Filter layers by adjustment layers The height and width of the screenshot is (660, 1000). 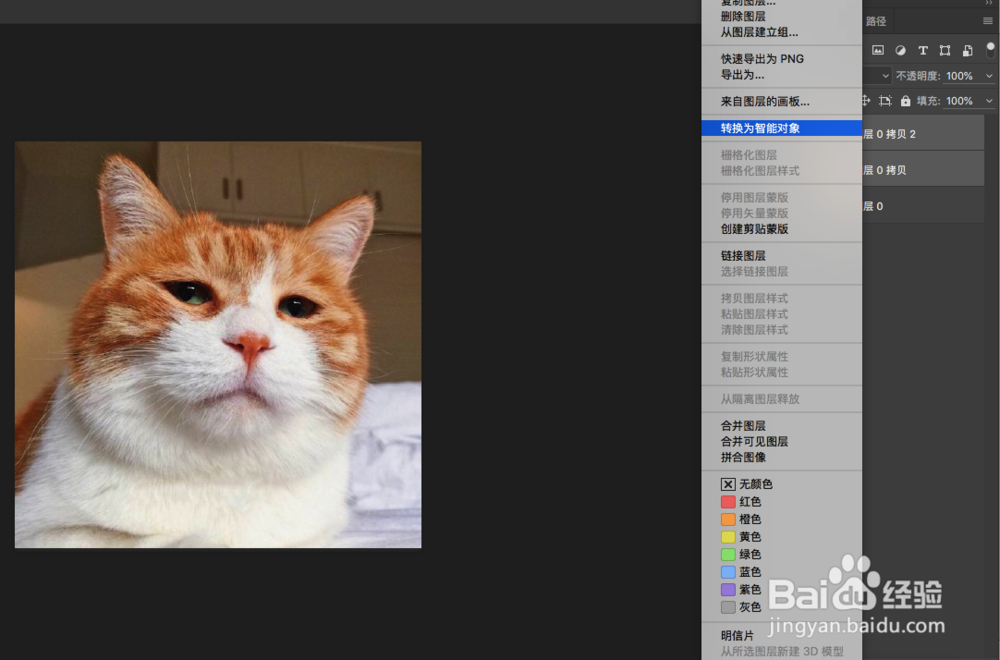[x=901, y=50]
